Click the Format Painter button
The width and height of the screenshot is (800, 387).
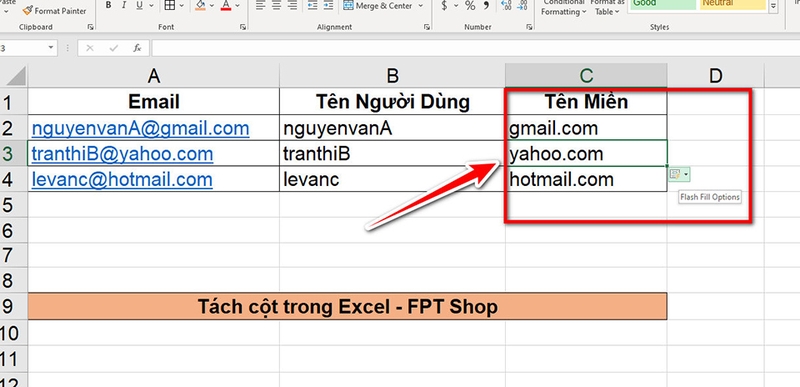(54, 10)
